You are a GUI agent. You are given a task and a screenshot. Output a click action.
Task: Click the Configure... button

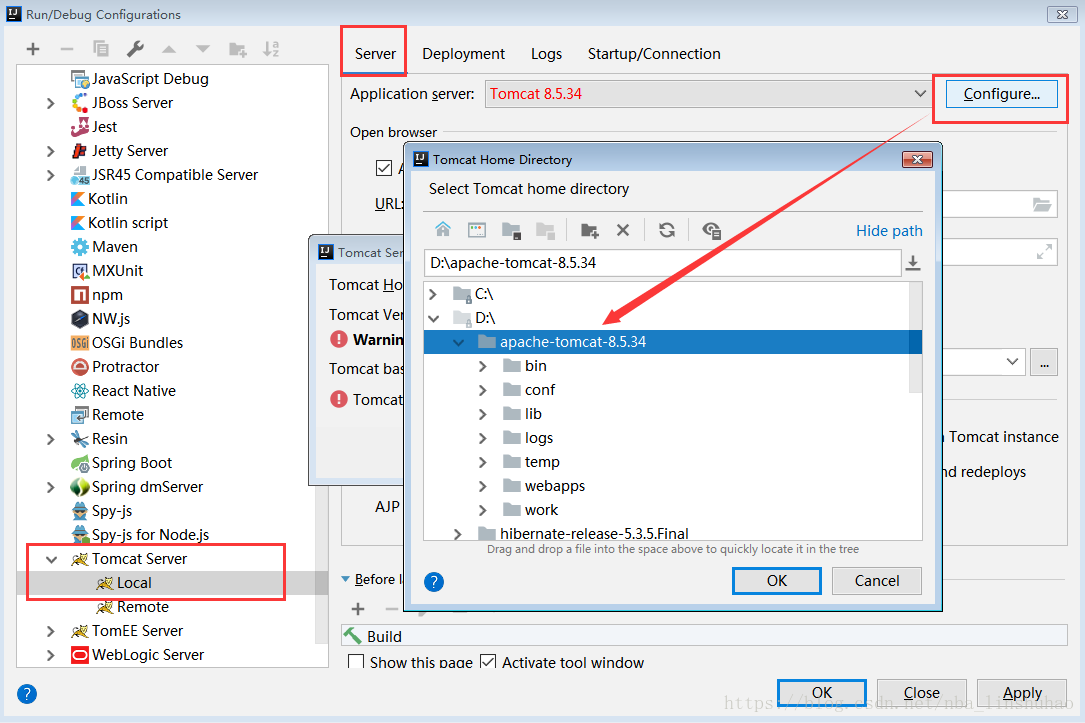1001,93
